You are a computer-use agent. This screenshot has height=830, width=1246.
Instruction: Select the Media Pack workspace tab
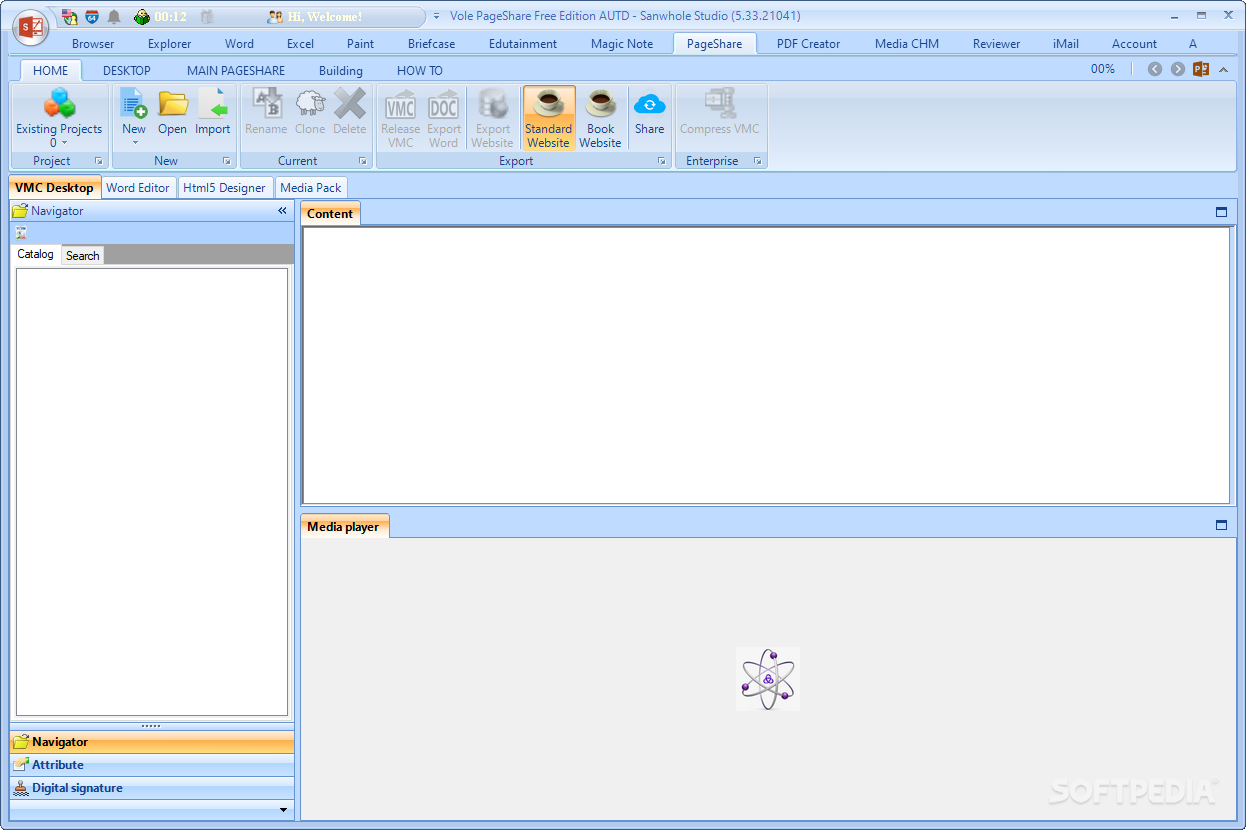[x=311, y=187]
